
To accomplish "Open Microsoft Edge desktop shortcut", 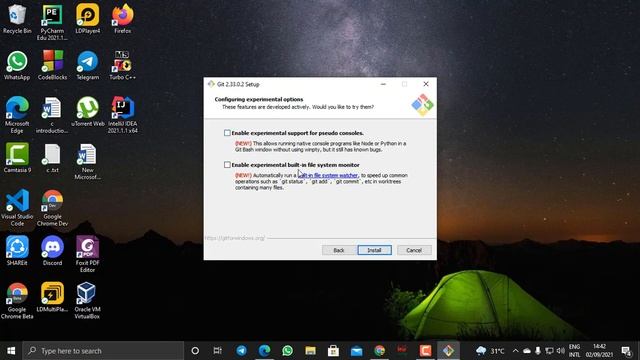I will pyautogui.click(x=17, y=115).
